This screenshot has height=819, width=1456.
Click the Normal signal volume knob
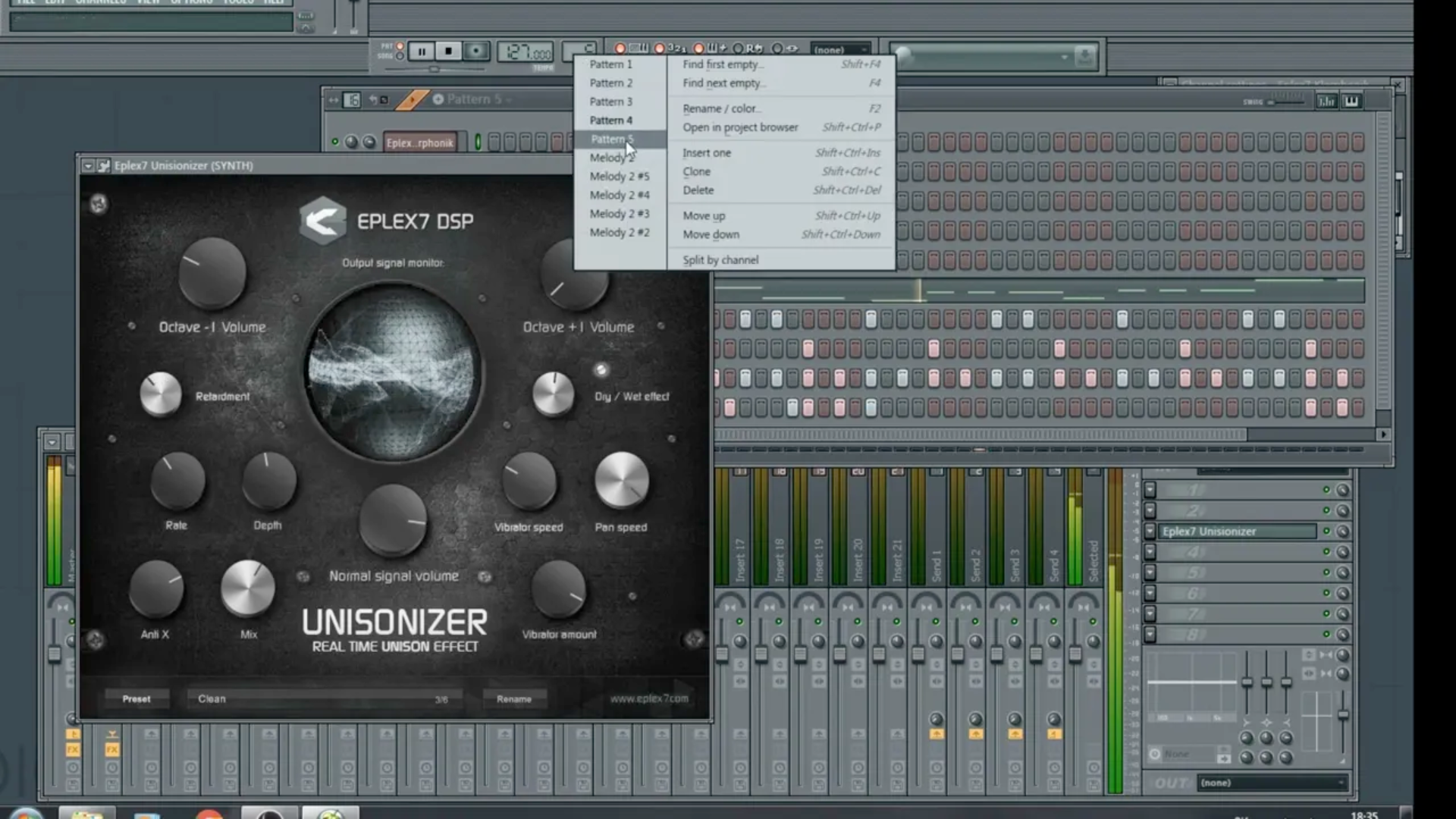pyautogui.click(x=393, y=520)
